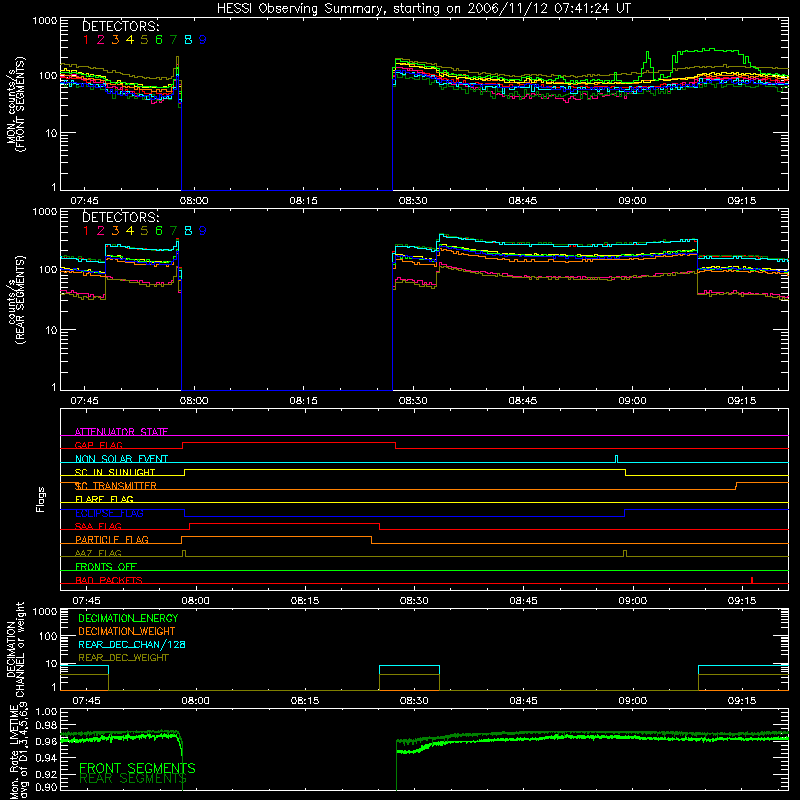Click the DETECTORS label in front segments panel

[x=121, y=26]
